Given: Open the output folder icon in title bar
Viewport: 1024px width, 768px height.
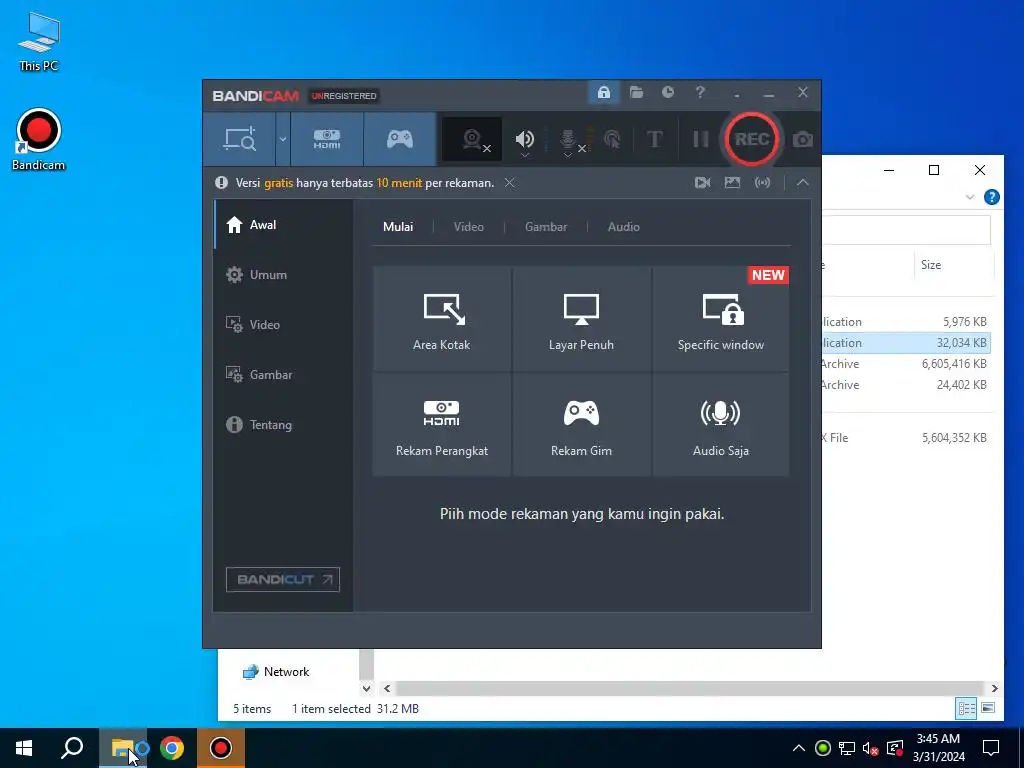Looking at the screenshot, I should coord(636,93).
